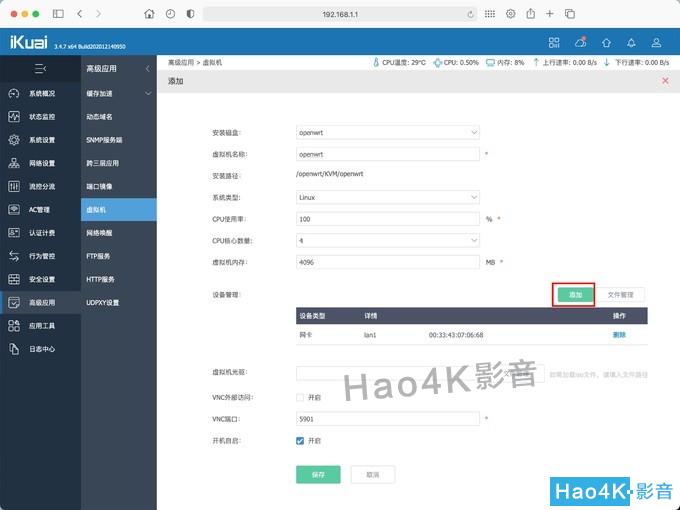Click 删除 link for lan1 row
Screen dimensions: 680x510
click(x=619, y=335)
